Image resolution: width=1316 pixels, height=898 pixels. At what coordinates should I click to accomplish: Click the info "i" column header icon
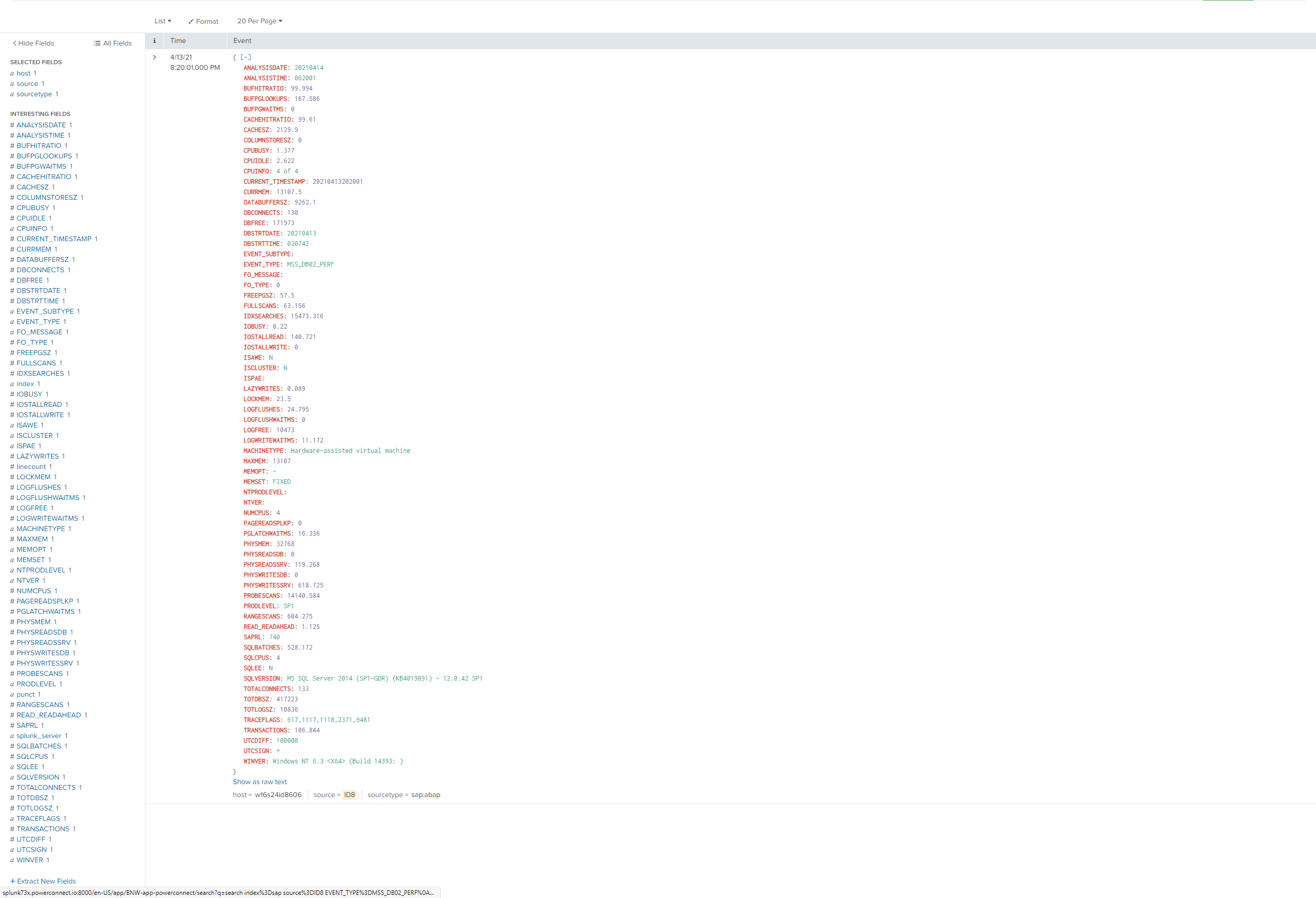154,40
